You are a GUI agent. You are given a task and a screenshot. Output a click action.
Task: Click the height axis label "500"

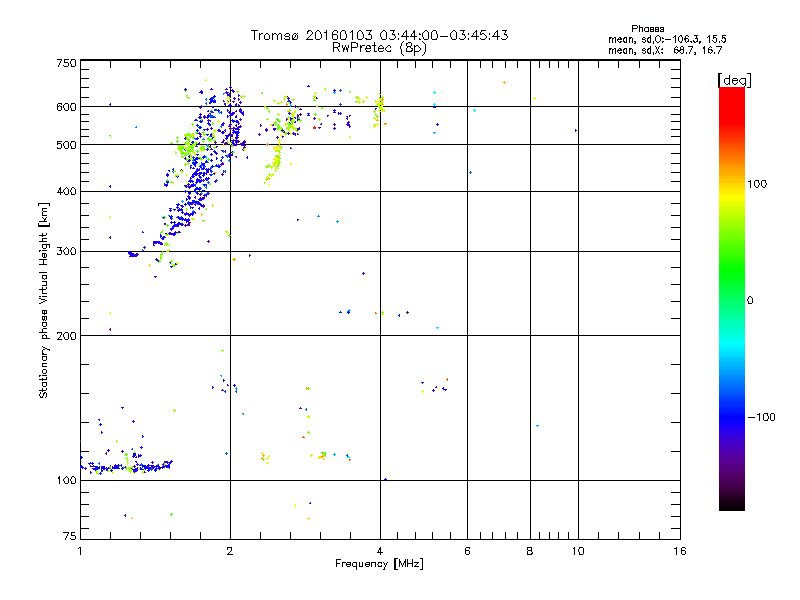pyautogui.click(x=66, y=145)
